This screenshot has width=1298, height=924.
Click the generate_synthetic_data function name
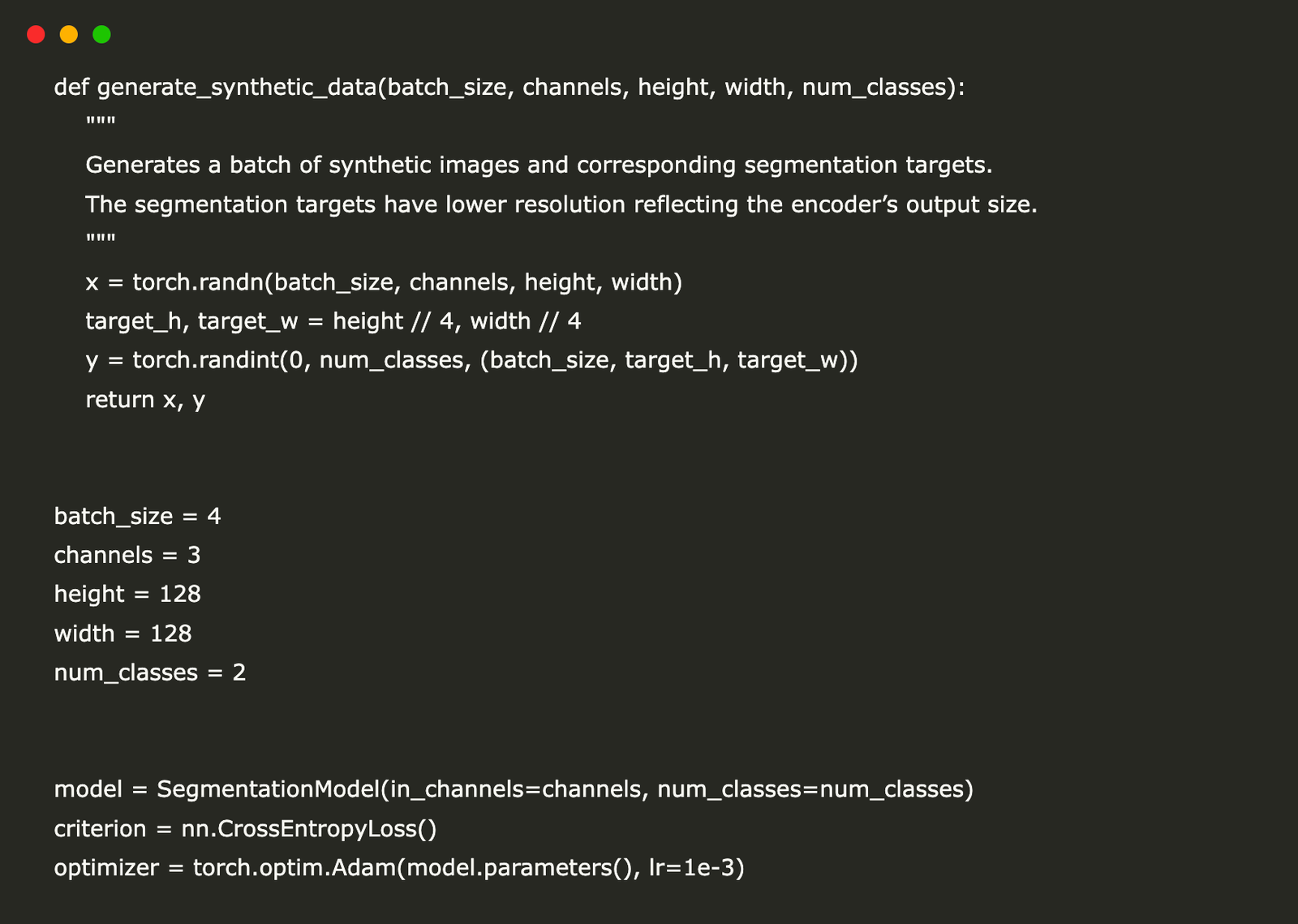236,87
